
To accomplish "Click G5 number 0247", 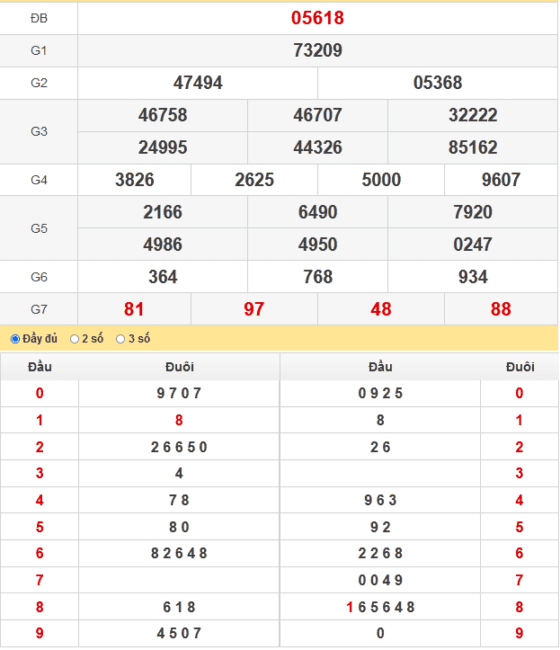I will 473,244.
